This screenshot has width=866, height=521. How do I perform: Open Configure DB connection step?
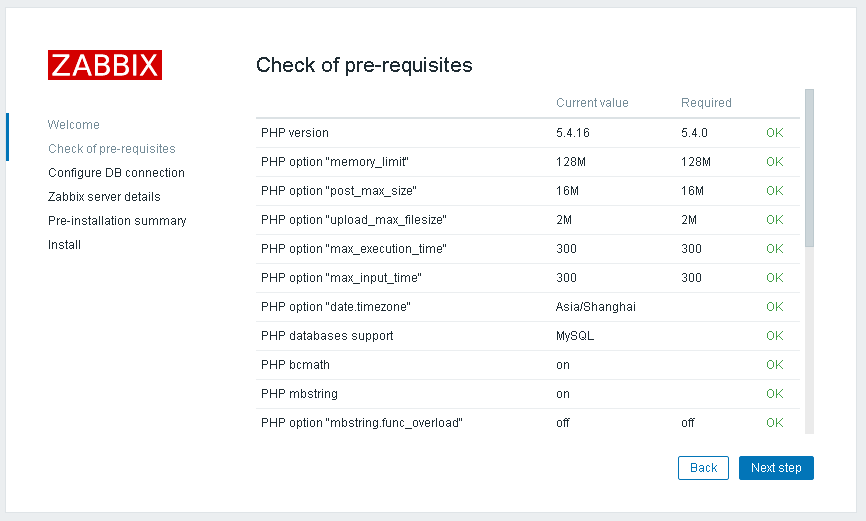[x=116, y=173]
